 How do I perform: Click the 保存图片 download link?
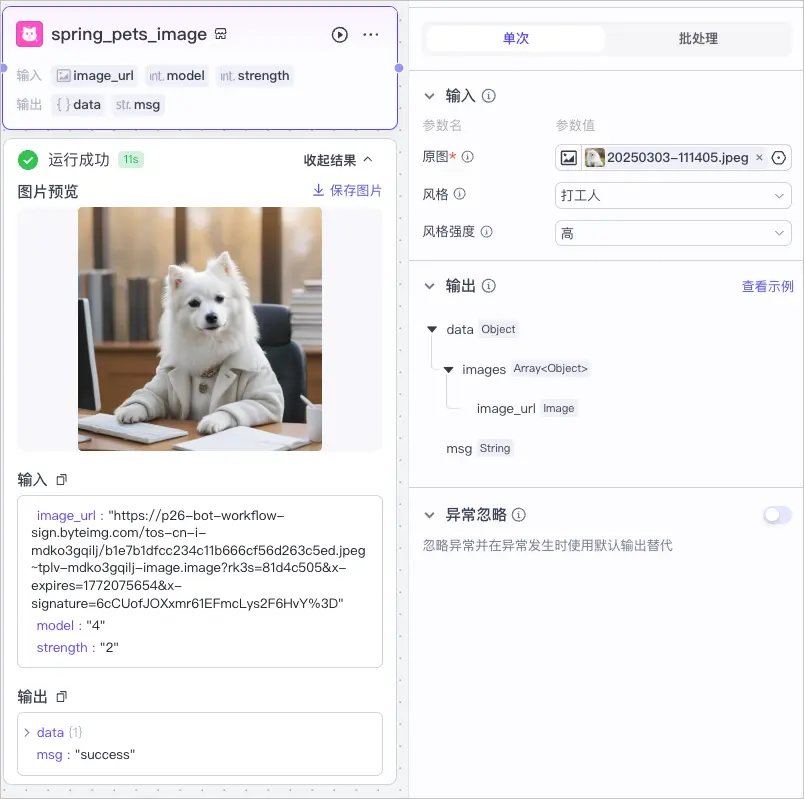347,190
